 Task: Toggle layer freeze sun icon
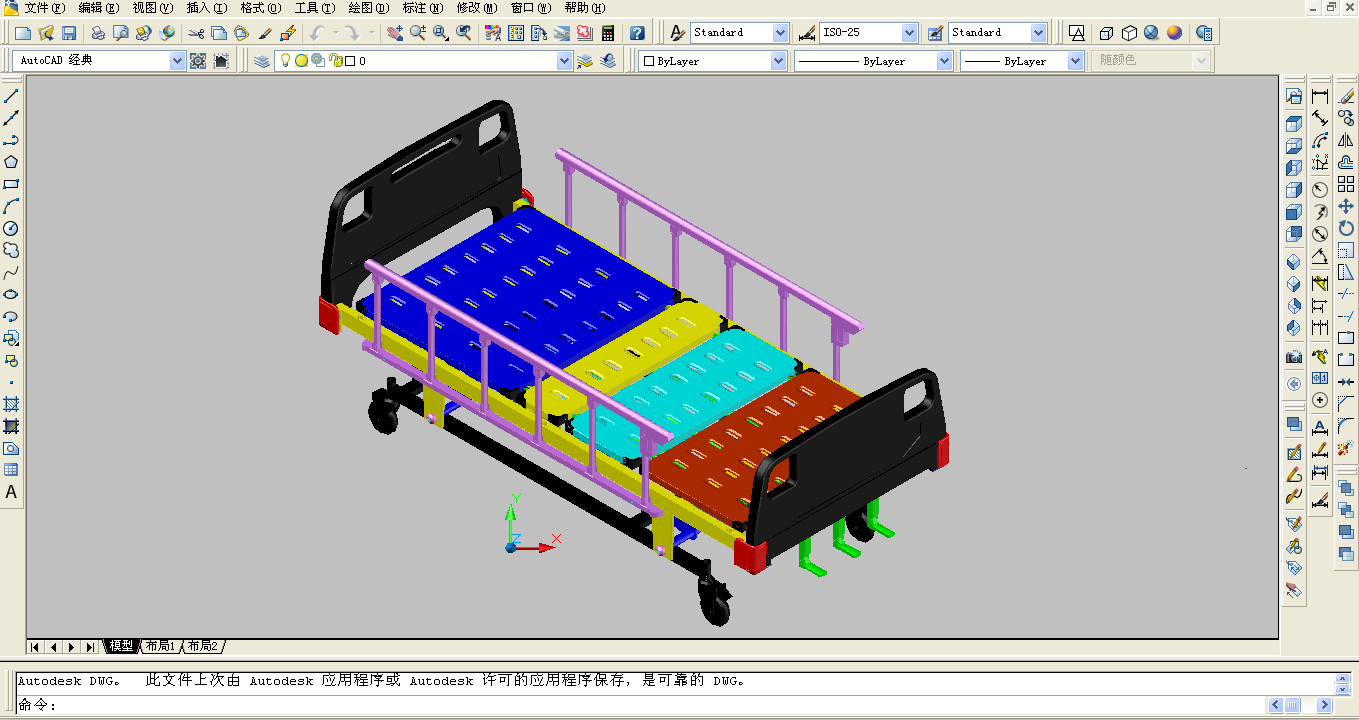coord(301,61)
